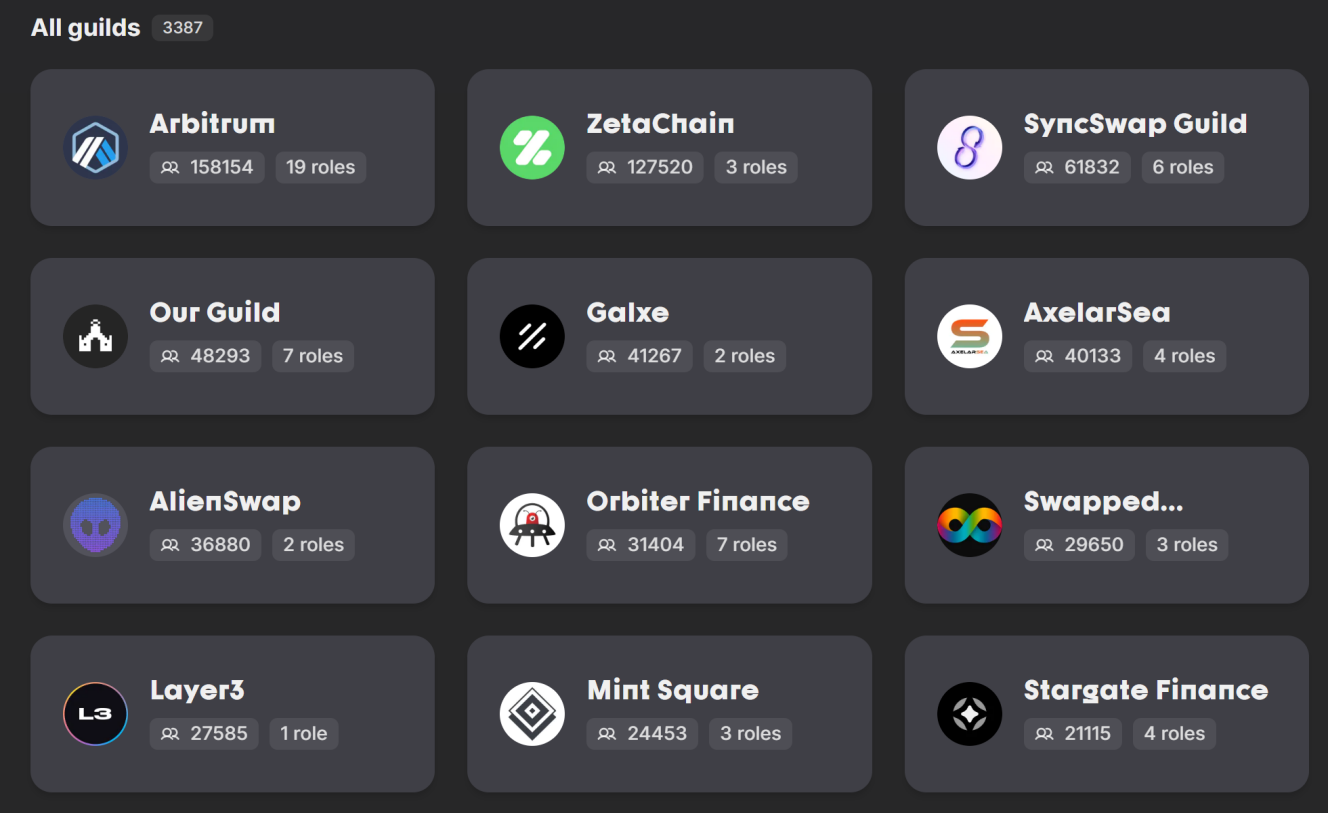This screenshot has height=813, width=1328.
Task: Click the Our Guild castle icon
Action: click(x=96, y=336)
